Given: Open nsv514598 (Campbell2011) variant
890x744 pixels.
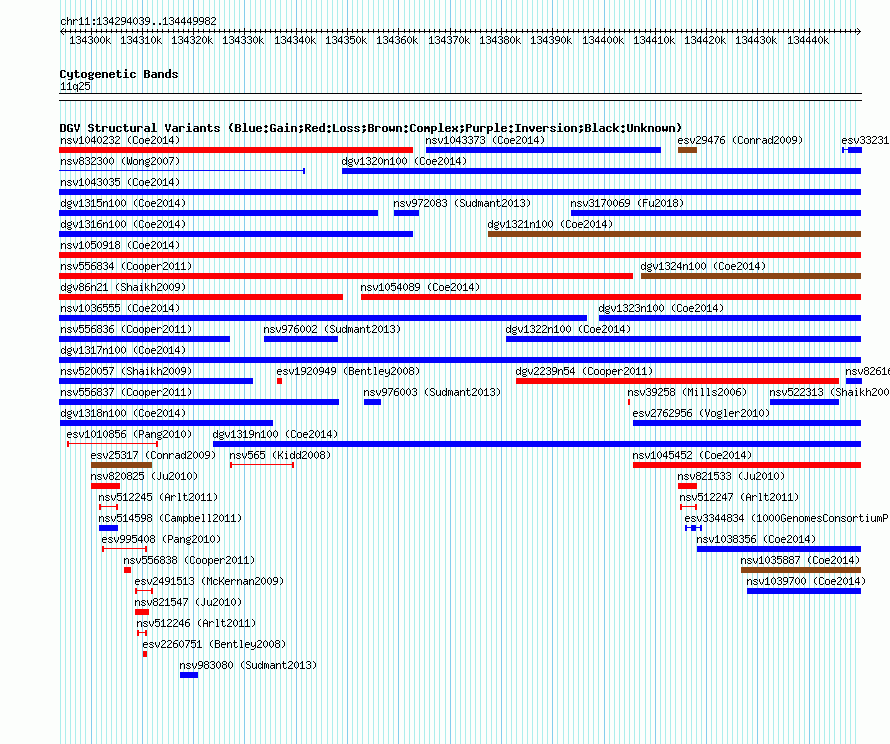Looking at the screenshot, I should coord(108,528).
